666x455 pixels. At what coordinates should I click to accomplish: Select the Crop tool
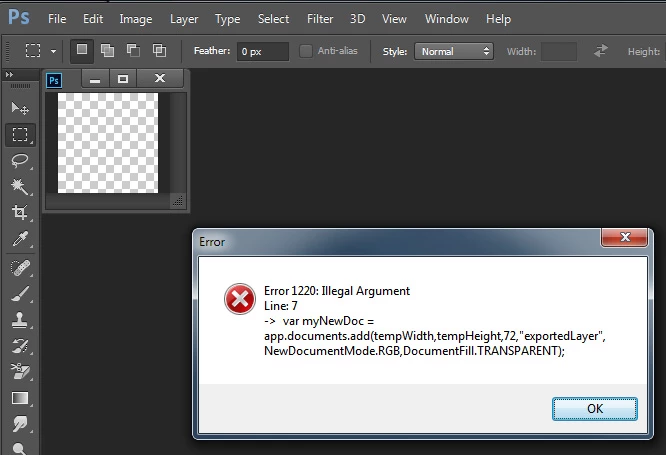[20, 212]
